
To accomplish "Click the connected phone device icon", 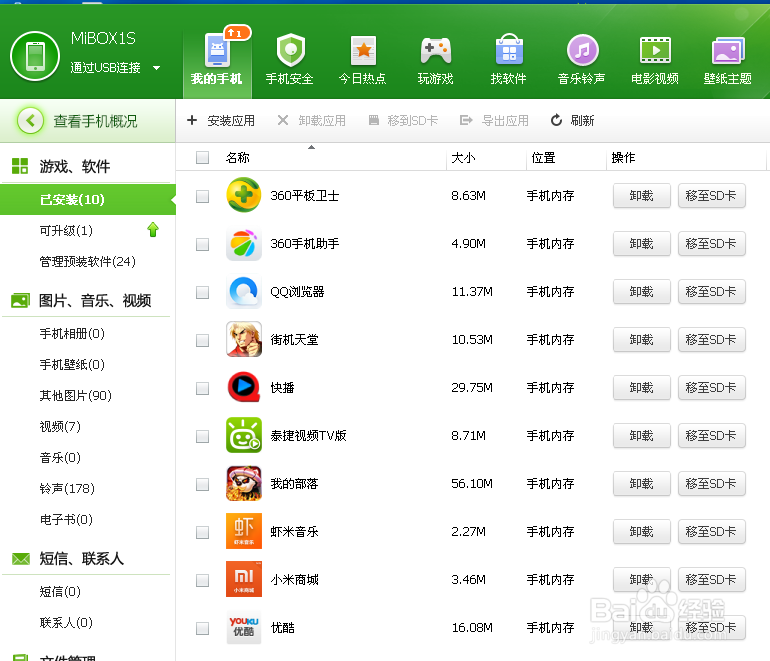I will [x=35, y=56].
